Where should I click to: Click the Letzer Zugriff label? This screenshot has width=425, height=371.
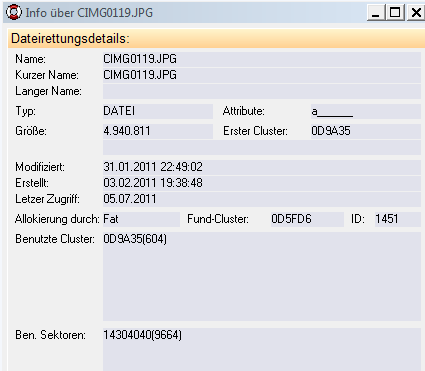(47, 199)
